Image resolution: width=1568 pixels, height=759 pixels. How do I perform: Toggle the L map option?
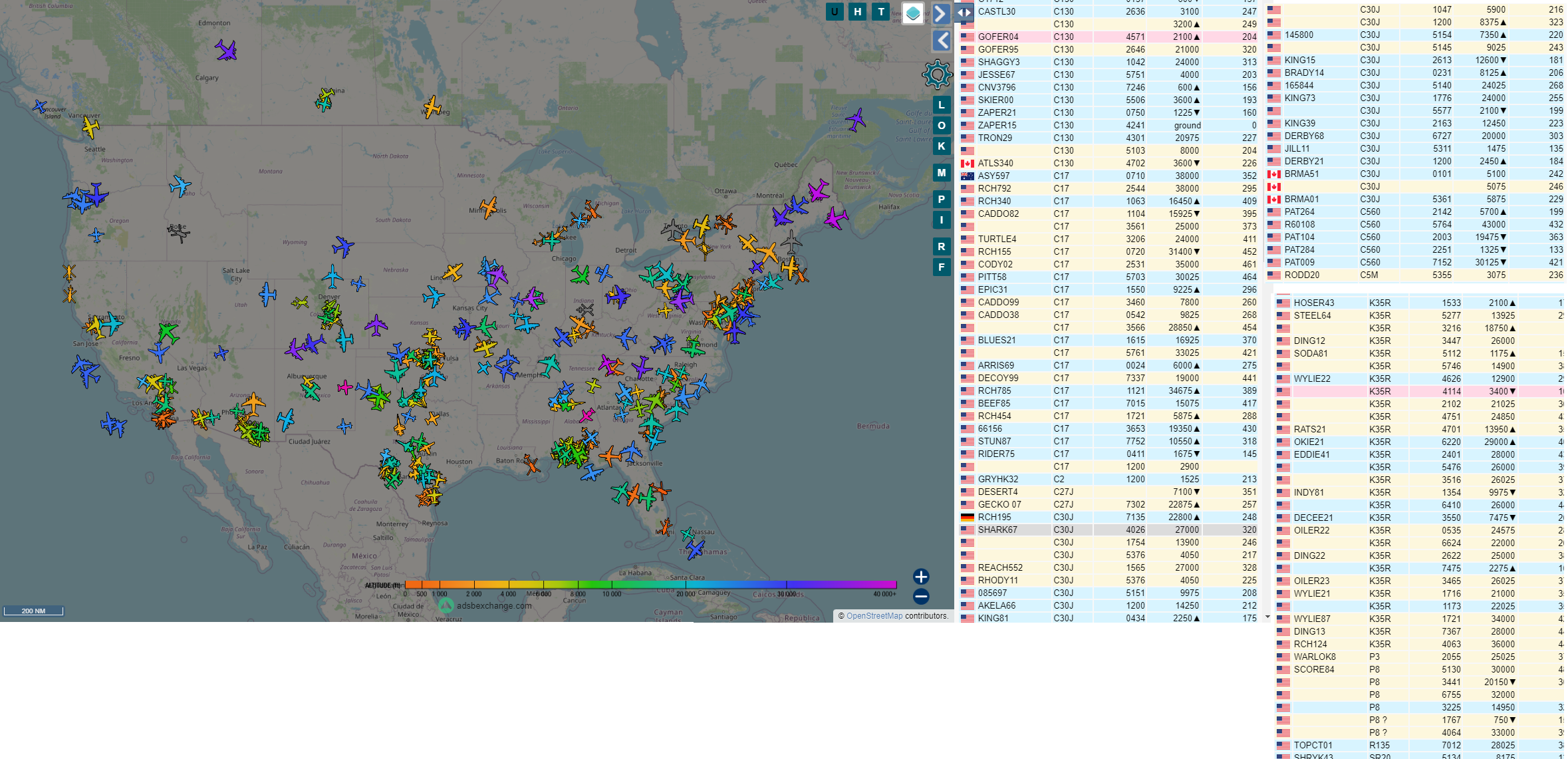942,104
